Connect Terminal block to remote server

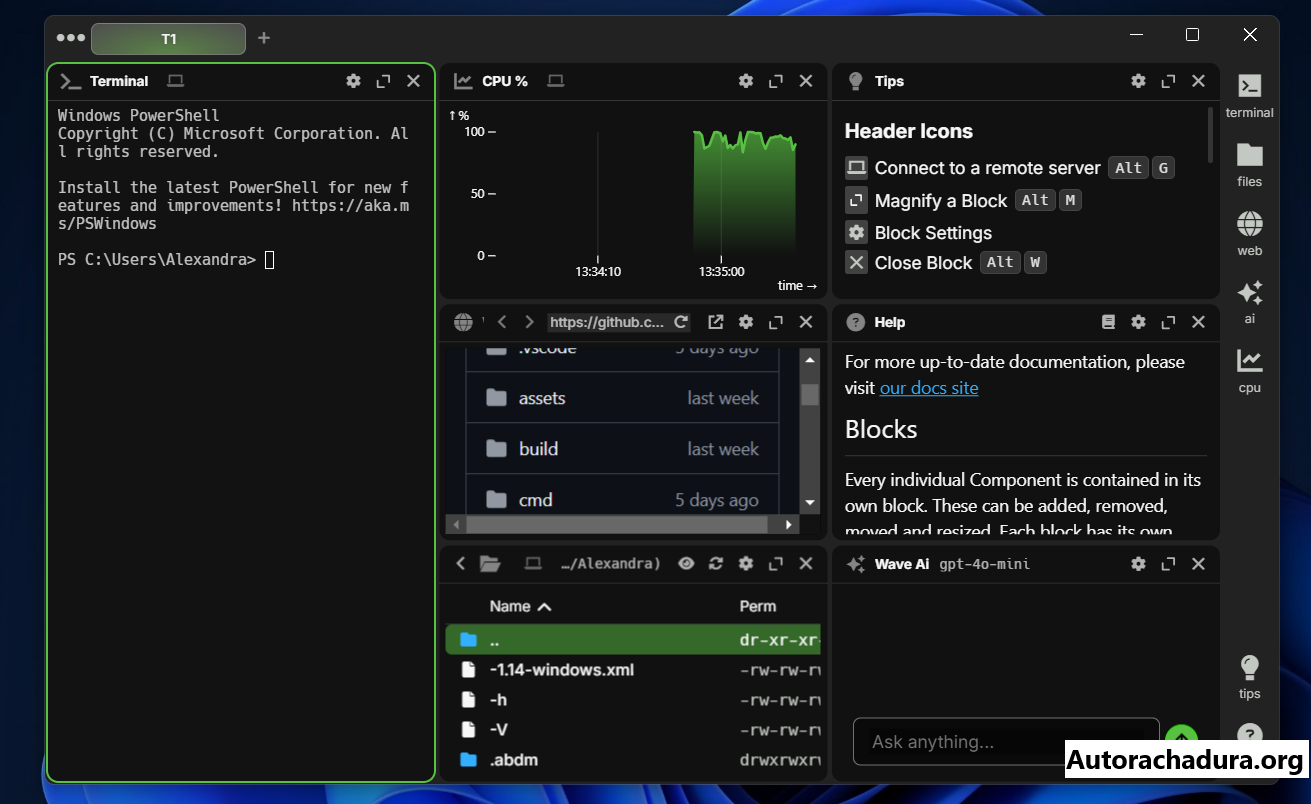pos(176,81)
